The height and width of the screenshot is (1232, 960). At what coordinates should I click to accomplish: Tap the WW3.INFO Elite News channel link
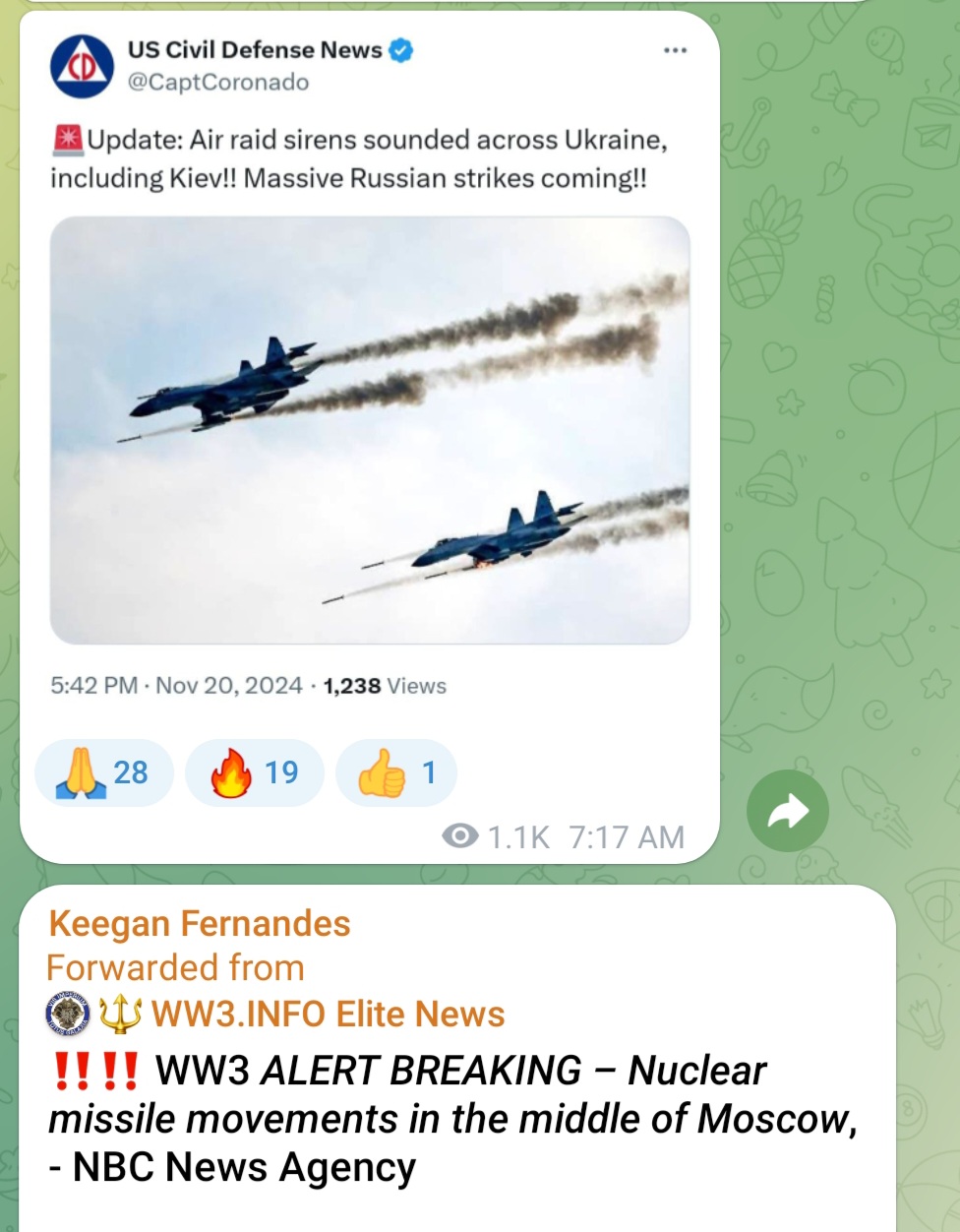click(x=328, y=1014)
